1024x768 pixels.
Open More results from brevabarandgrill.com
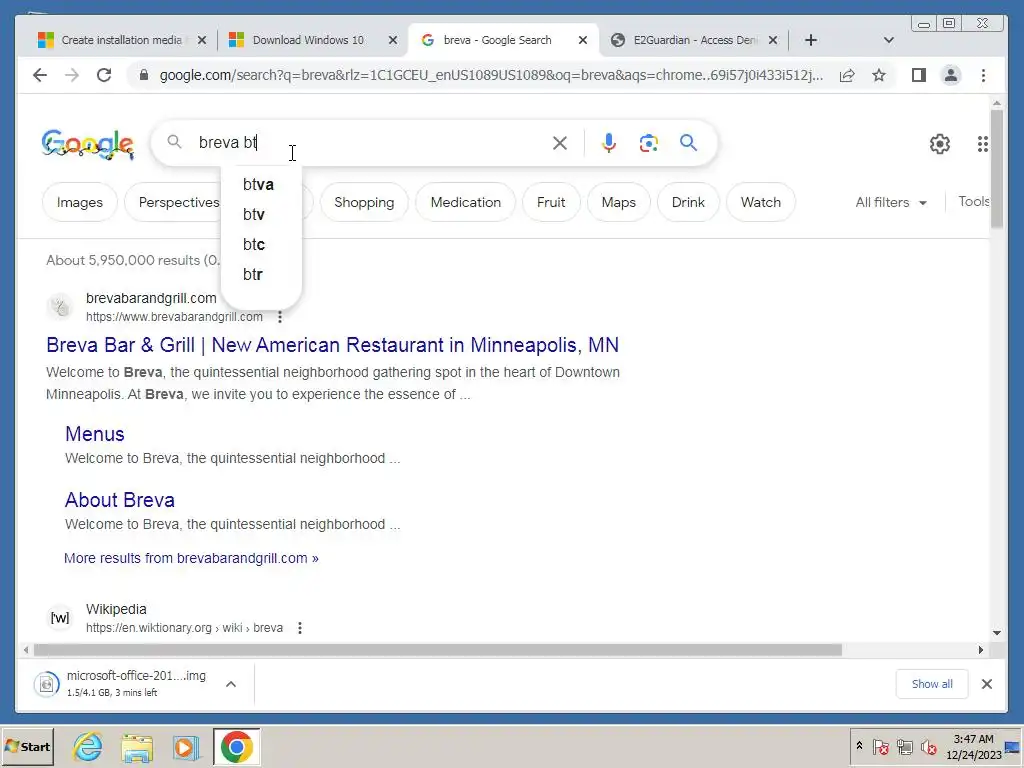(x=191, y=558)
